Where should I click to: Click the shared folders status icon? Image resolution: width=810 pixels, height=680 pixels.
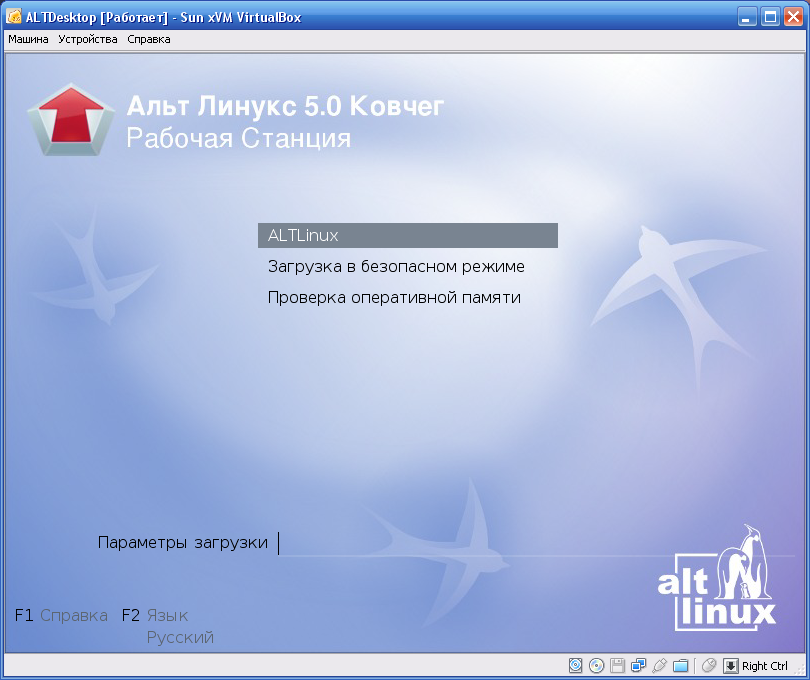click(x=681, y=666)
